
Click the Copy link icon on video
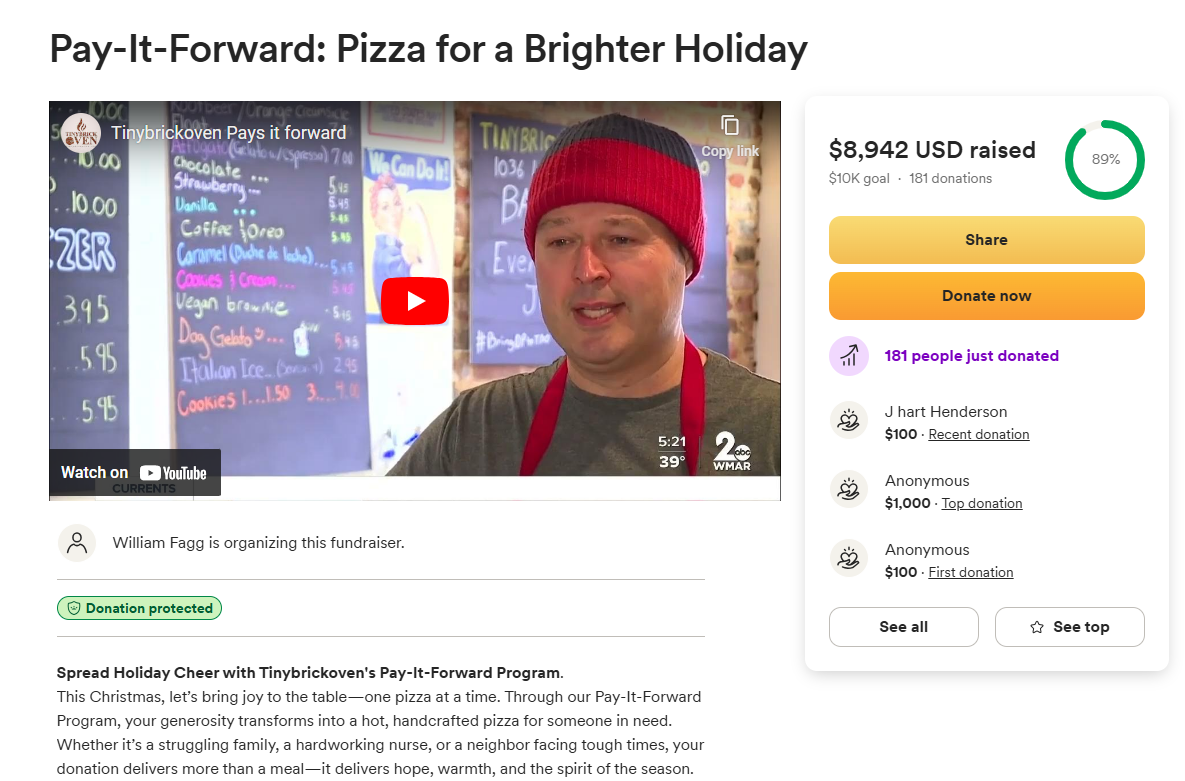(x=729, y=126)
